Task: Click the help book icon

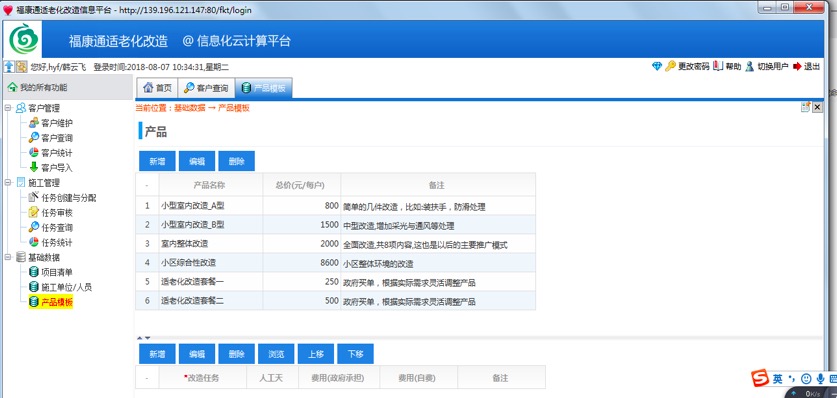Action: (x=718, y=67)
